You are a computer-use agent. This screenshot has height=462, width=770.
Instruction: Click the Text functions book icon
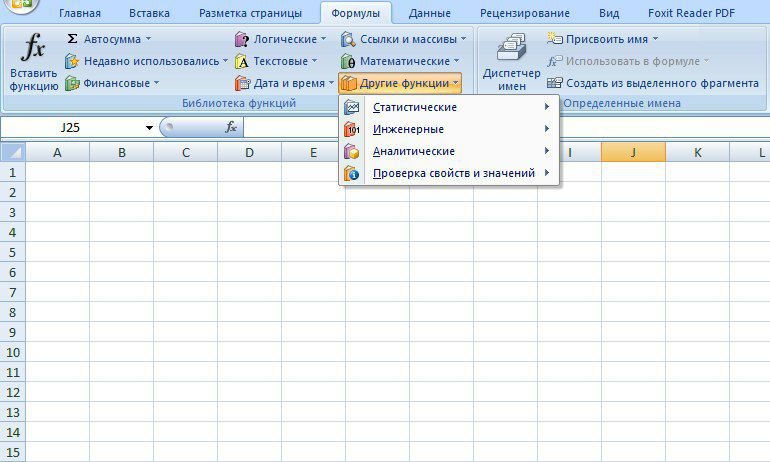point(242,61)
